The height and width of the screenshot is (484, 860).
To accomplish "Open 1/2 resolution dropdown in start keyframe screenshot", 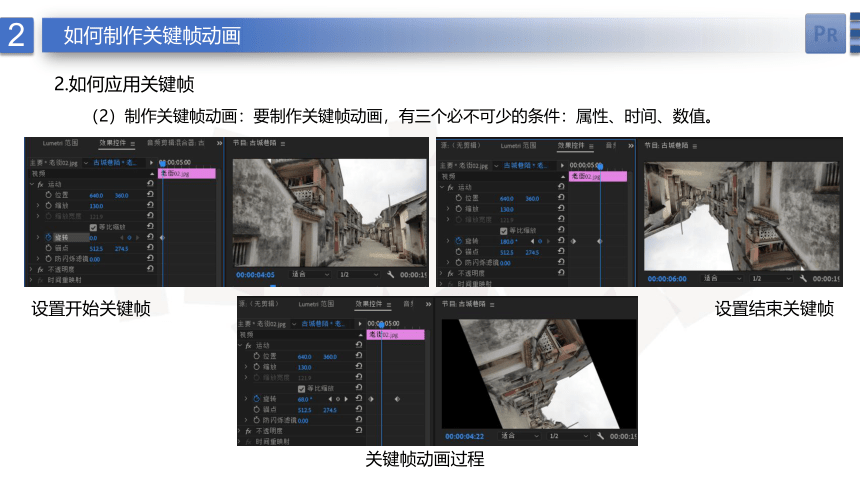I will coord(359,274).
